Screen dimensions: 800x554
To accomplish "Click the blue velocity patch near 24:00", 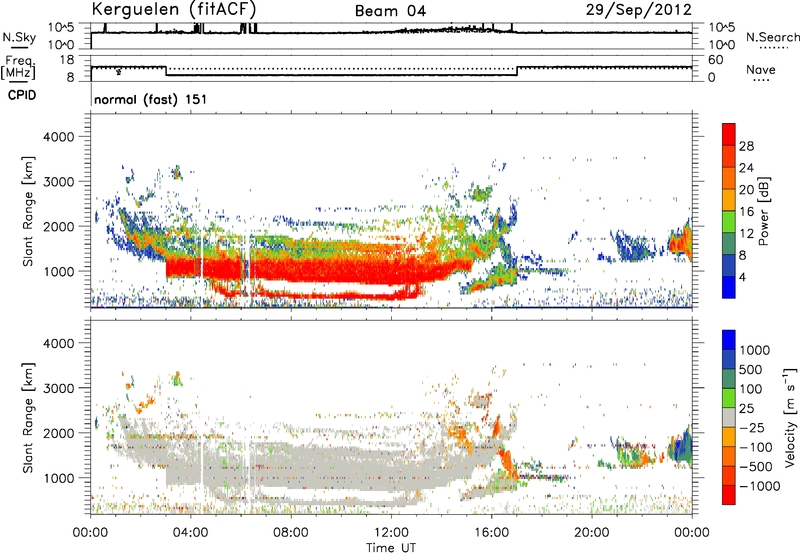I will (x=682, y=448).
